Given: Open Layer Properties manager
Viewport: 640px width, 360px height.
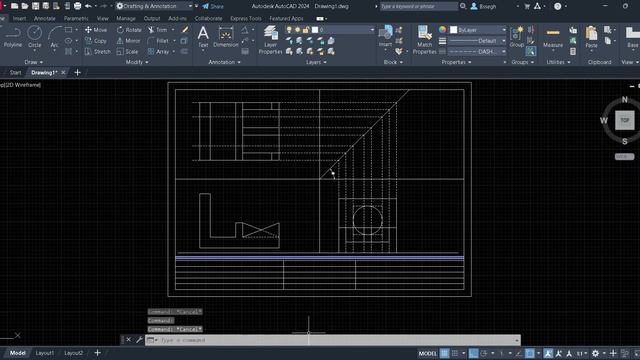Looking at the screenshot, I should pyautogui.click(x=270, y=40).
